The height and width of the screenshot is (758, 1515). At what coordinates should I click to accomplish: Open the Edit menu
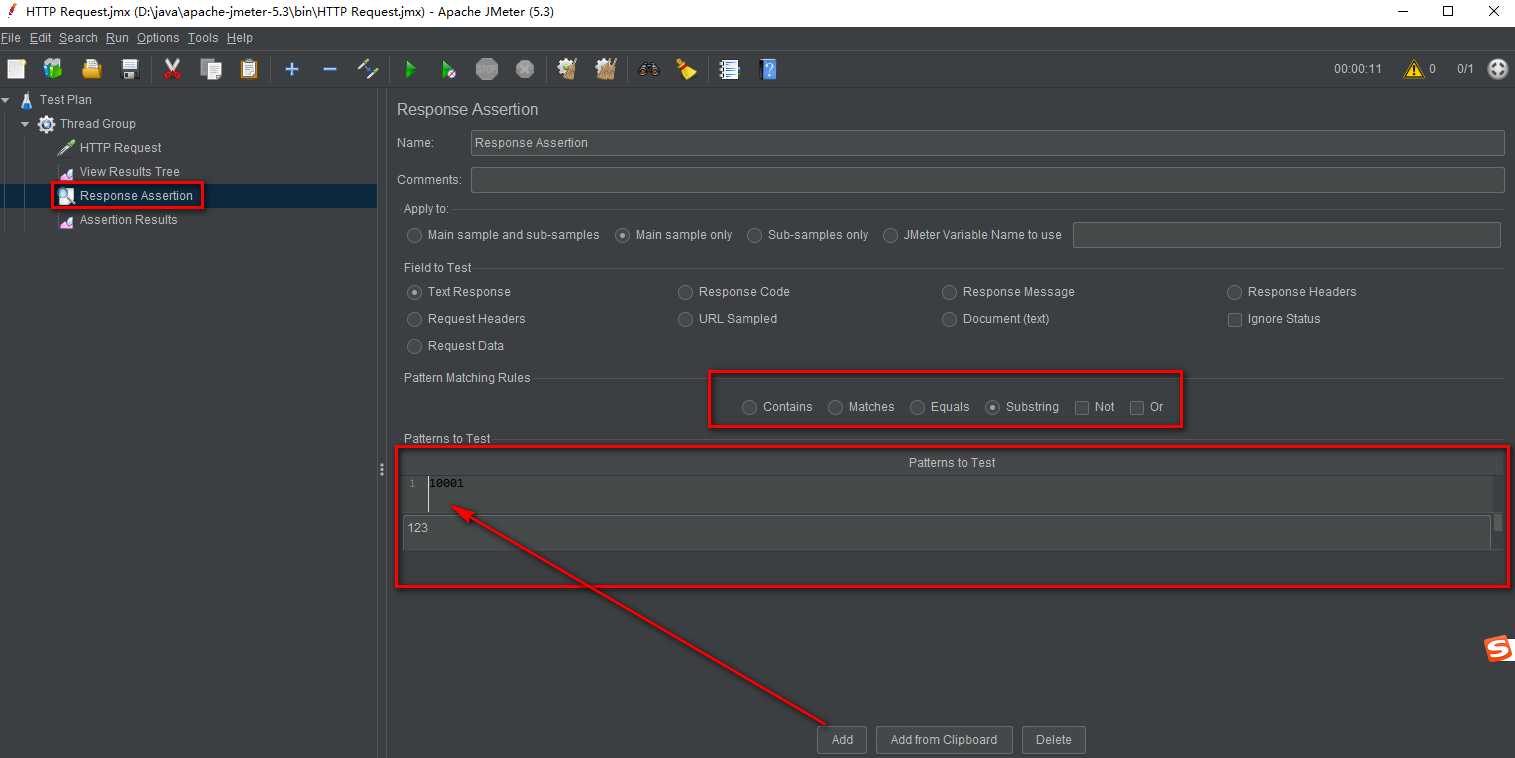point(40,38)
